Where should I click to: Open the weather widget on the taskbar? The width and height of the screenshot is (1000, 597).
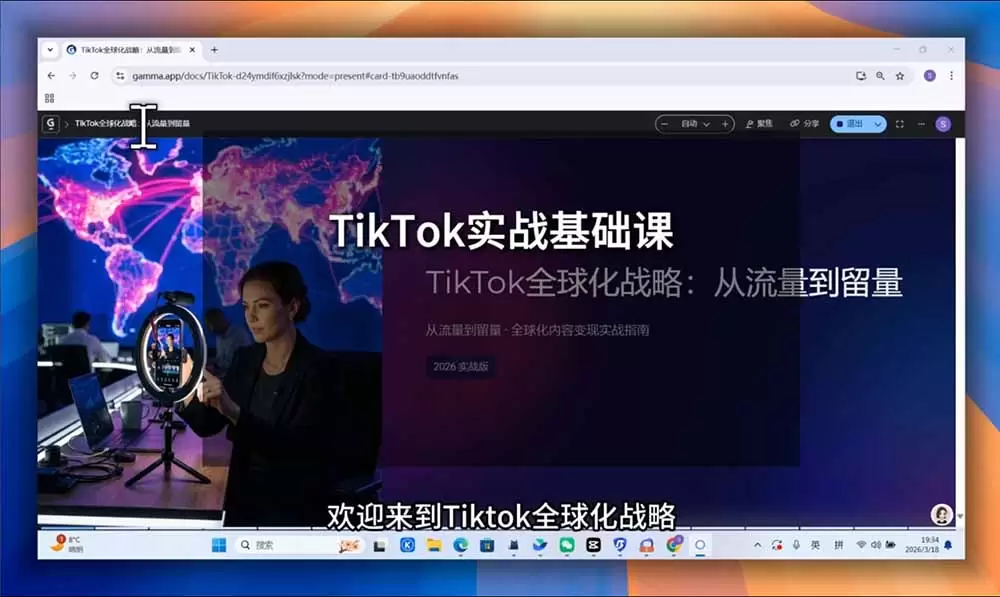coord(68,544)
